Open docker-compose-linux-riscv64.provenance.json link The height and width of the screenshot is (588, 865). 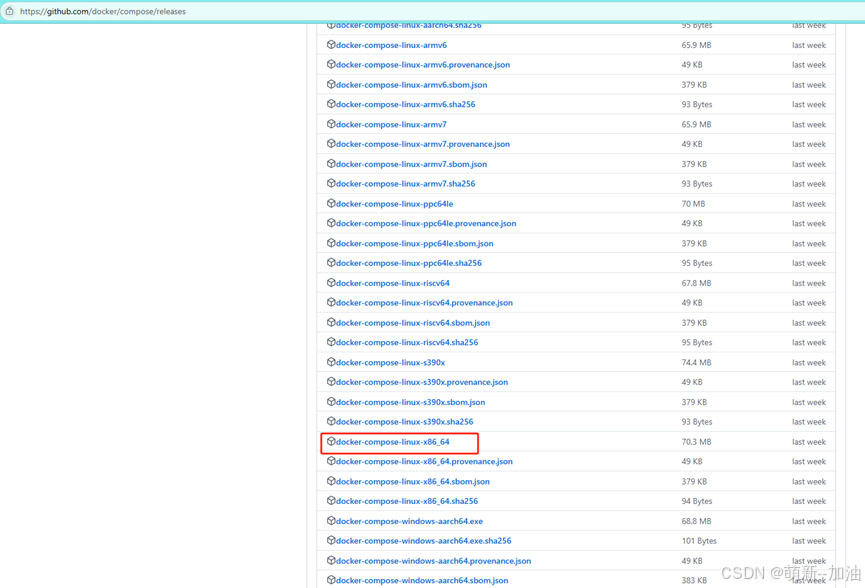424,303
